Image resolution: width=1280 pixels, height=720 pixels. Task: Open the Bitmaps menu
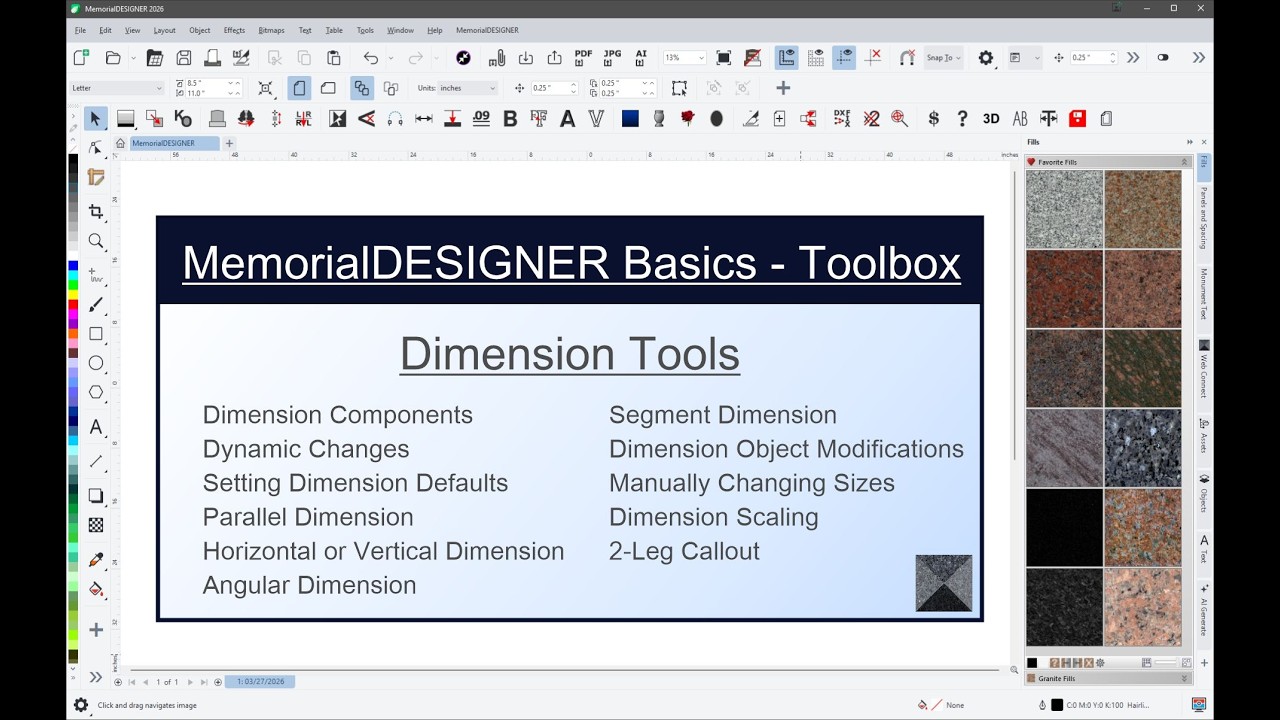(x=271, y=30)
